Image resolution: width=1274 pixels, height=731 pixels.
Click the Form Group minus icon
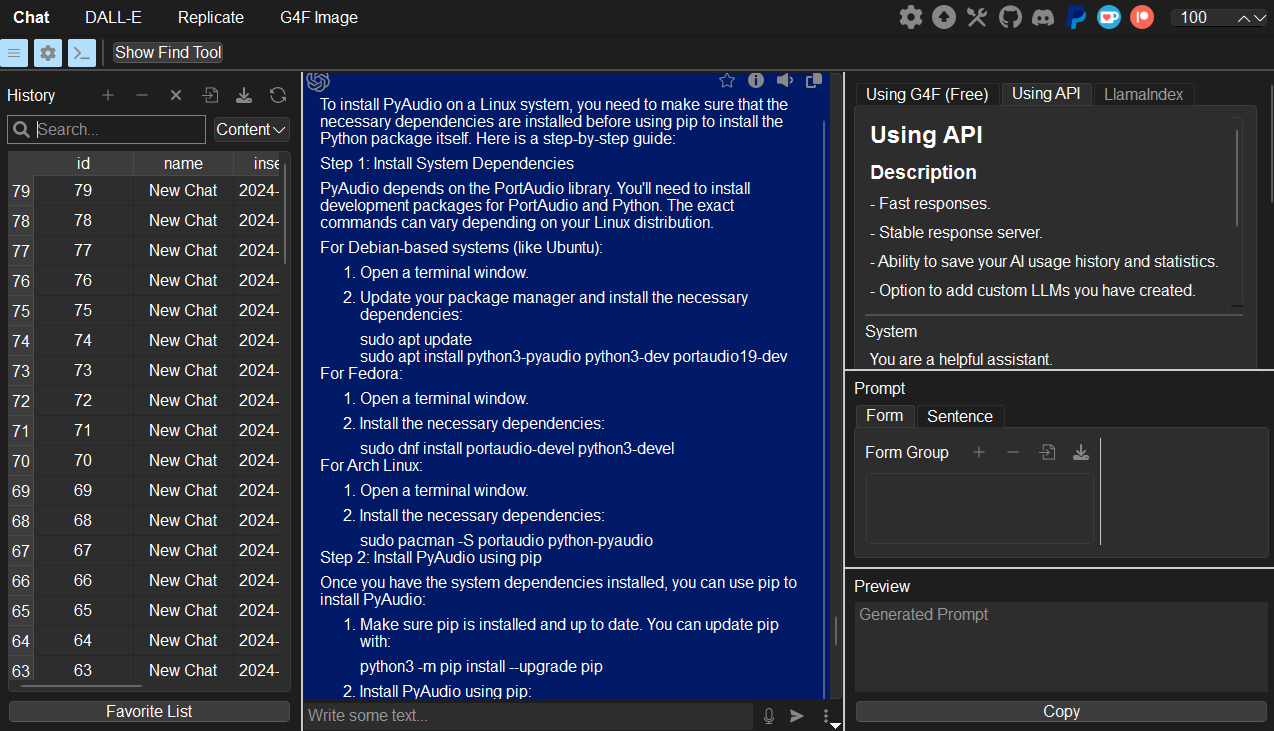(1013, 452)
